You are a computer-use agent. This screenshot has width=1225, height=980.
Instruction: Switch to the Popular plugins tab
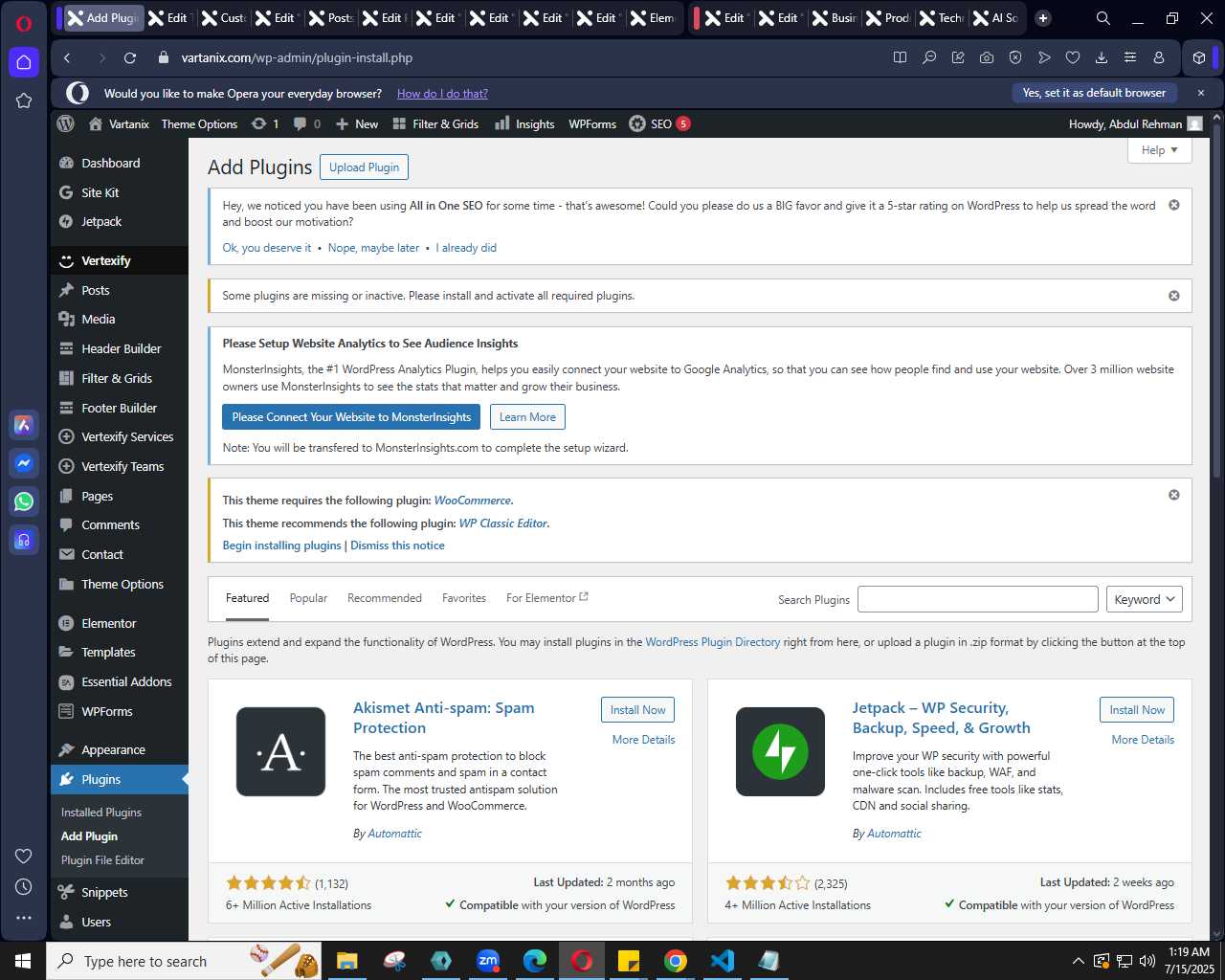pyautogui.click(x=308, y=598)
